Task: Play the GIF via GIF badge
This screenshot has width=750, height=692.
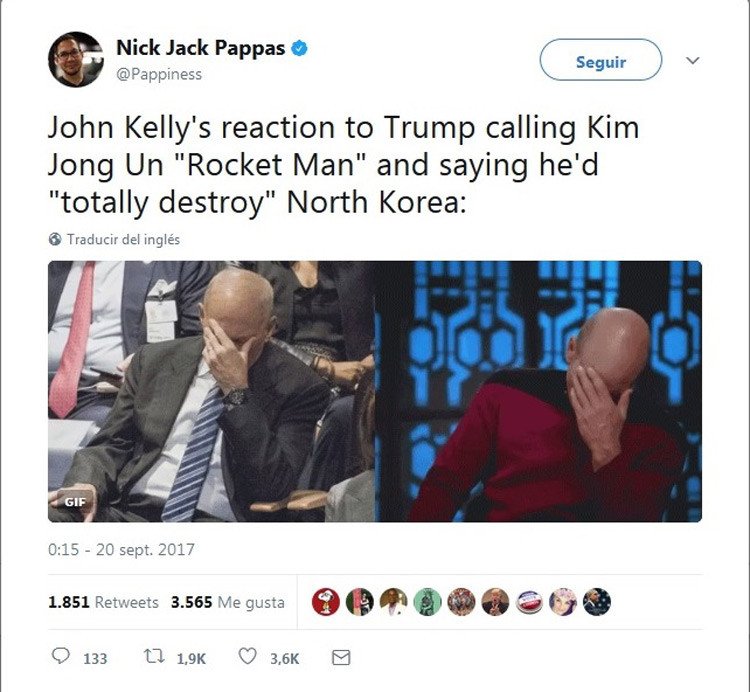Action: point(75,502)
